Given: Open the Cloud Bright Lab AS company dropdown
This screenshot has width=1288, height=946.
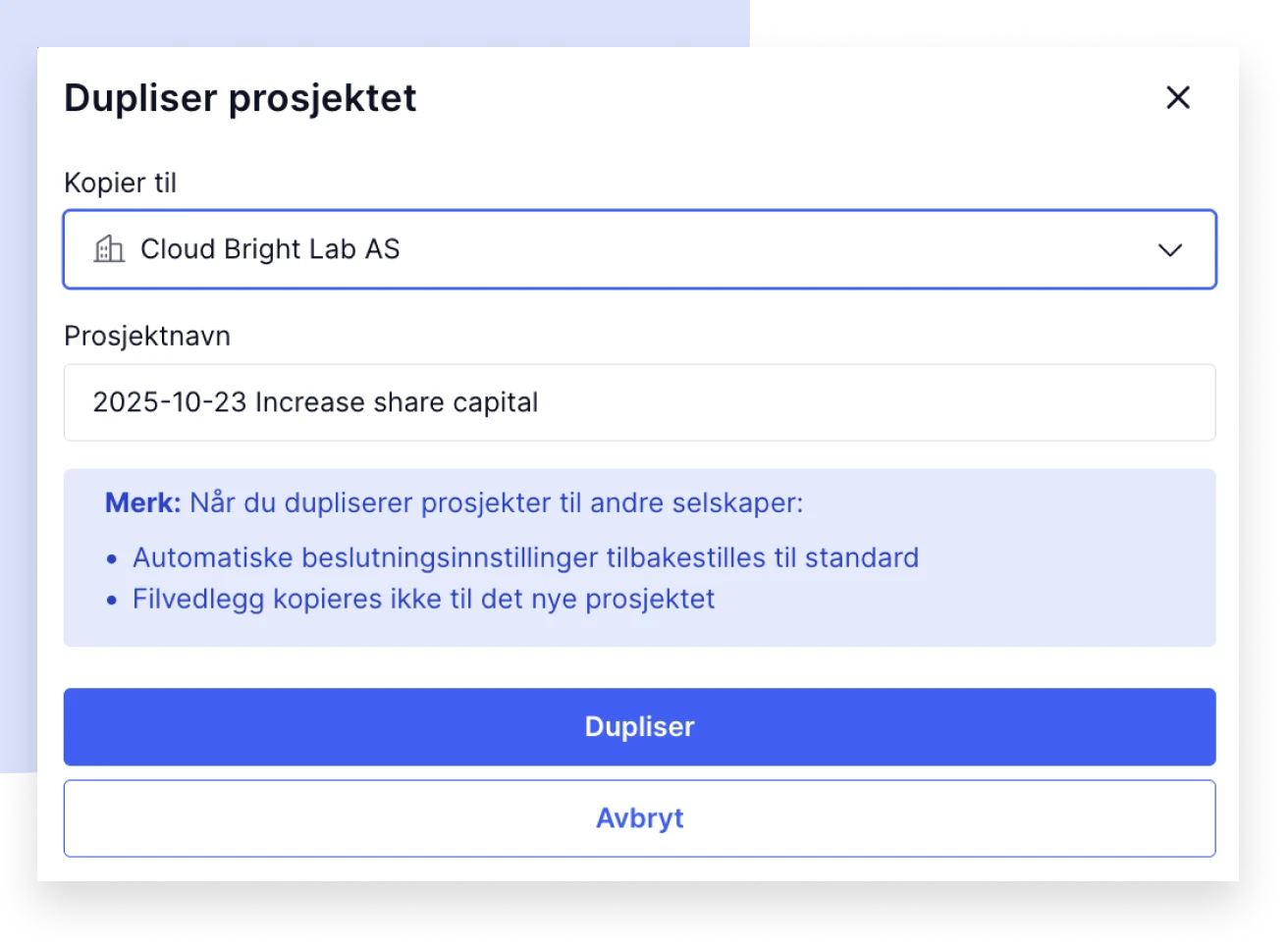Looking at the screenshot, I should 638,249.
